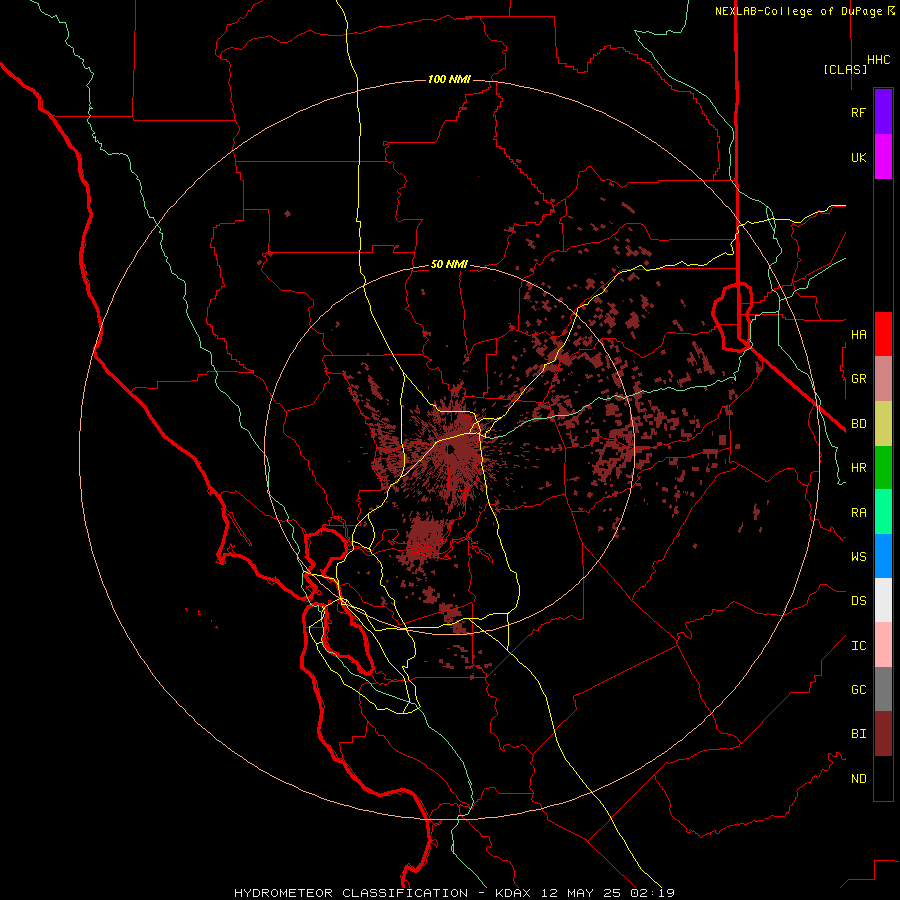This screenshot has height=900, width=900.
Task: Click the ND legend label
Action: (x=858, y=779)
